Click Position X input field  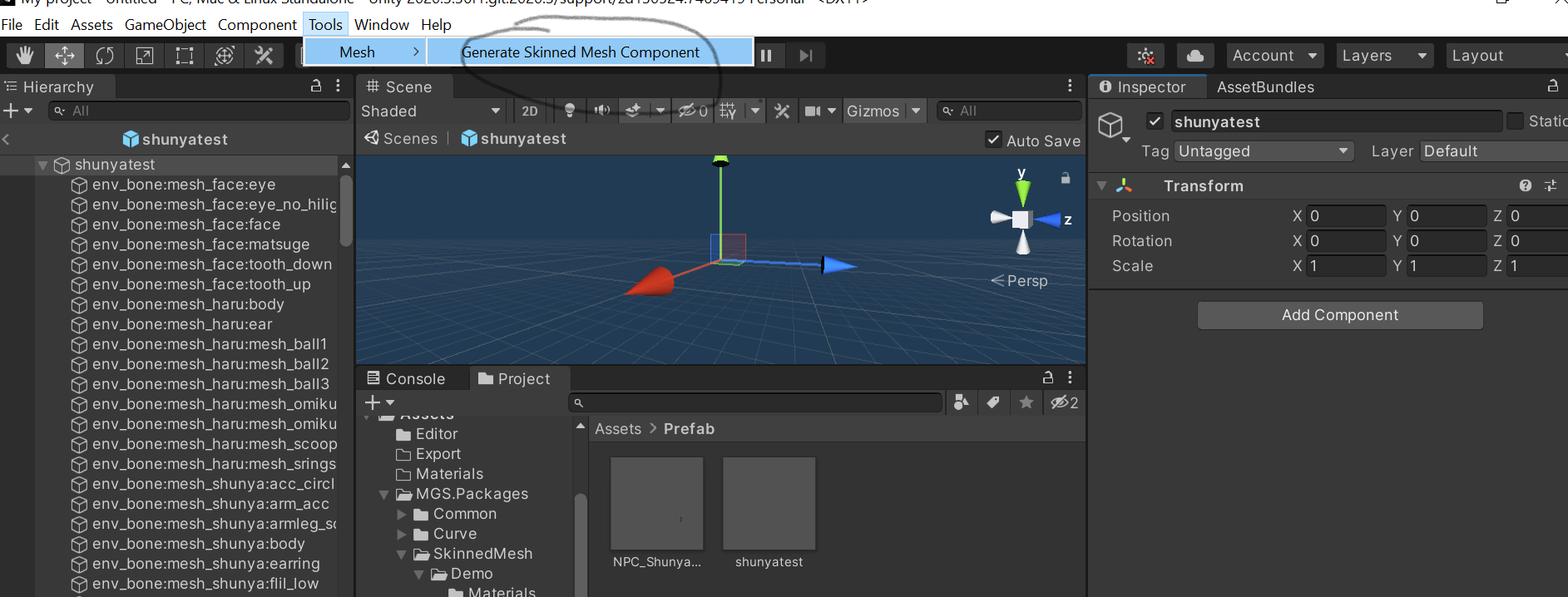pos(1346,216)
